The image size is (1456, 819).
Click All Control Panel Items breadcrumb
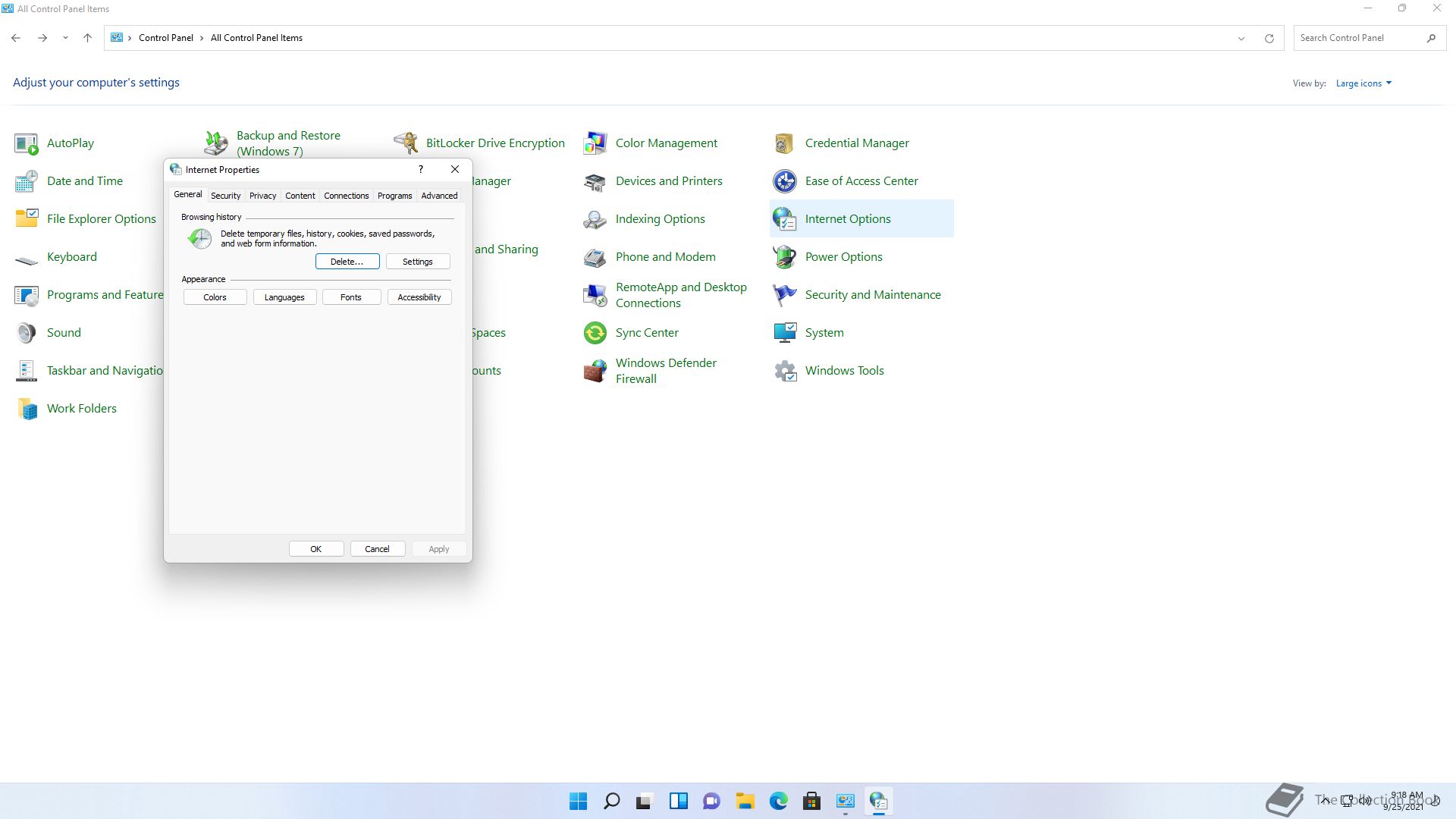tap(256, 38)
